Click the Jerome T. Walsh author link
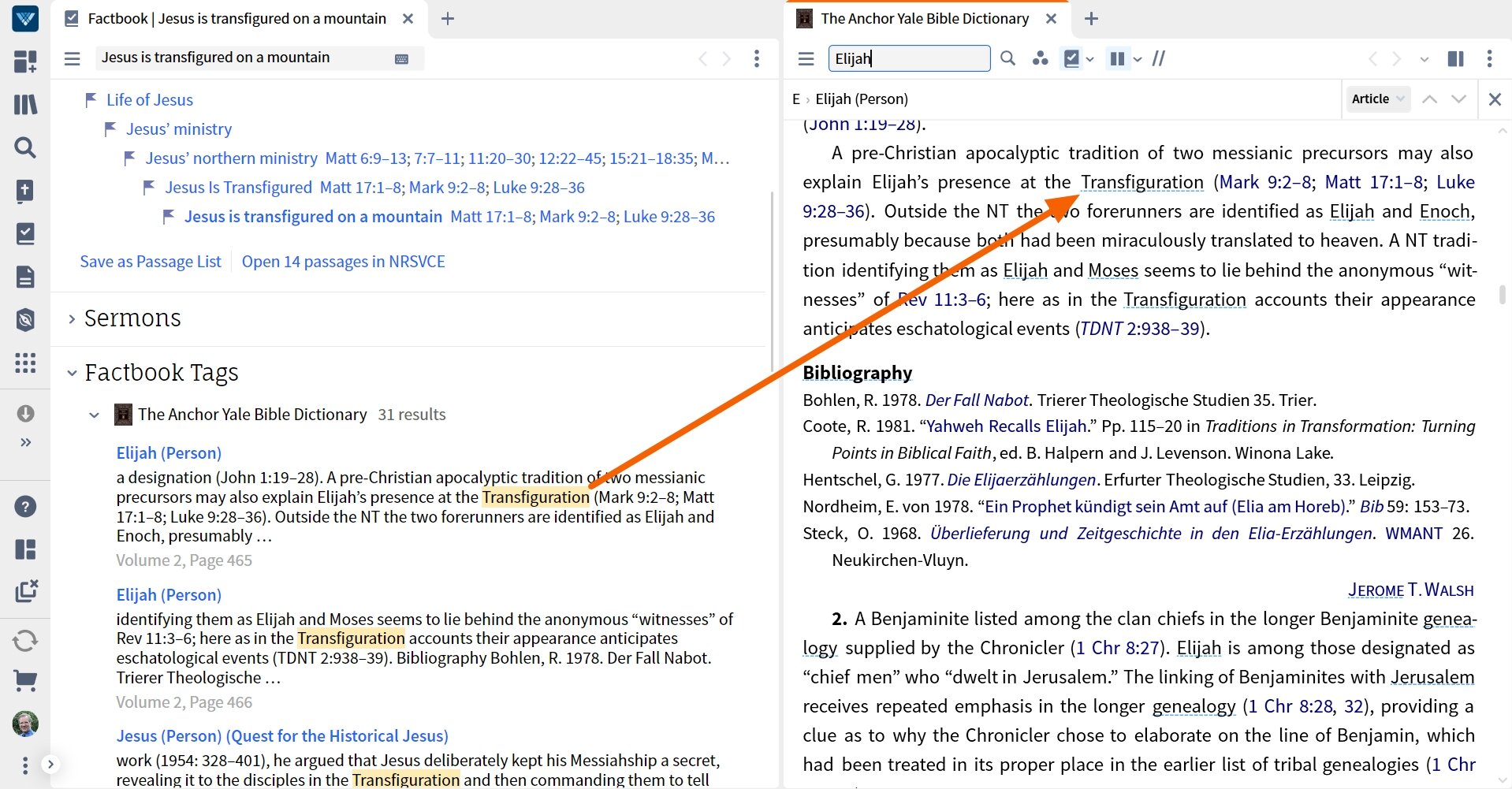The height and width of the screenshot is (789, 1512). [x=1410, y=590]
